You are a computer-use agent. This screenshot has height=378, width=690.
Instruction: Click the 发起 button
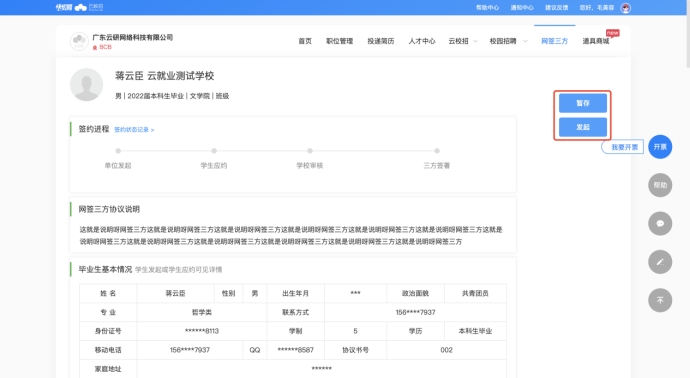click(x=583, y=127)
